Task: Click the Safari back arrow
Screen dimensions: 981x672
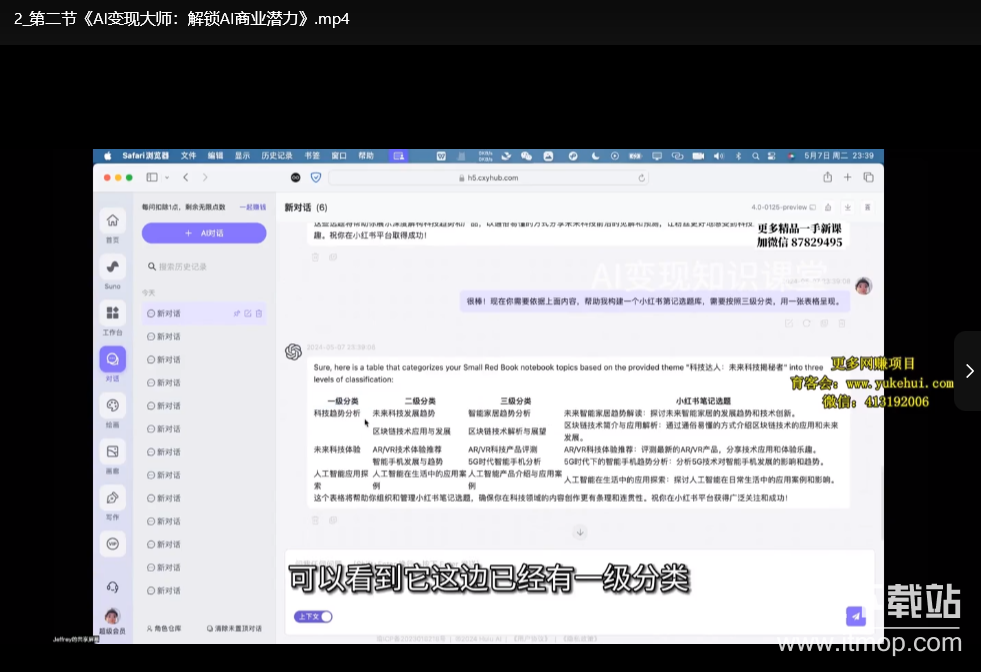Action: (x=186, y=178)
